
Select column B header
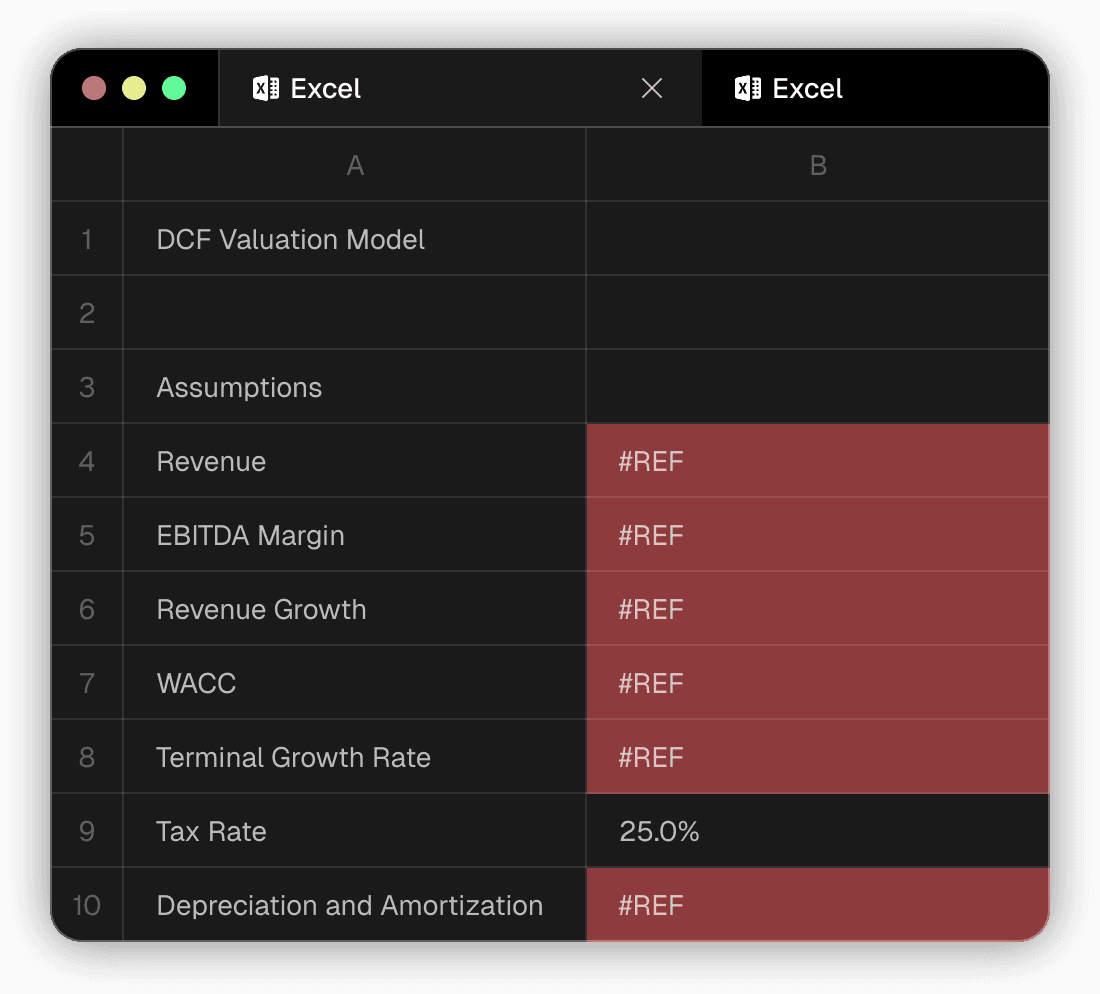tap(817, 165)
